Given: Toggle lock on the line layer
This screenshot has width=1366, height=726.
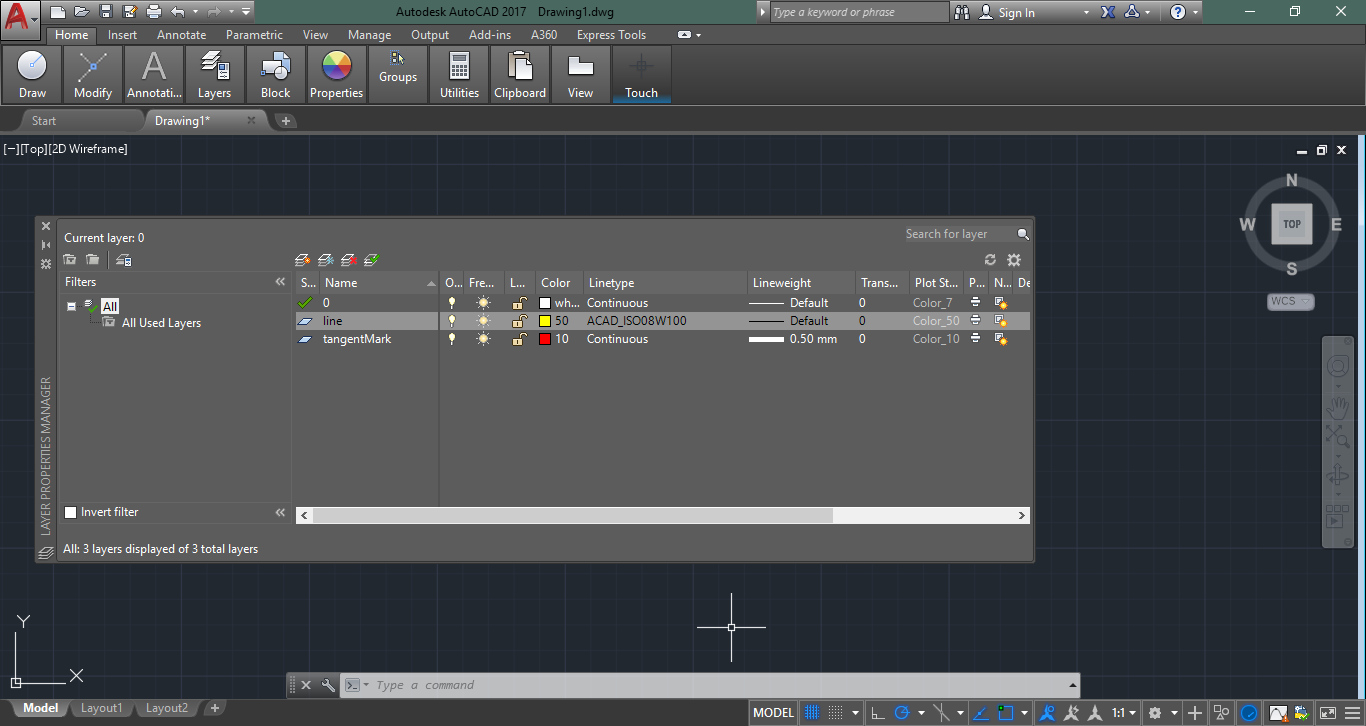Looking at the screenshot, I should [x=518, y=321].
